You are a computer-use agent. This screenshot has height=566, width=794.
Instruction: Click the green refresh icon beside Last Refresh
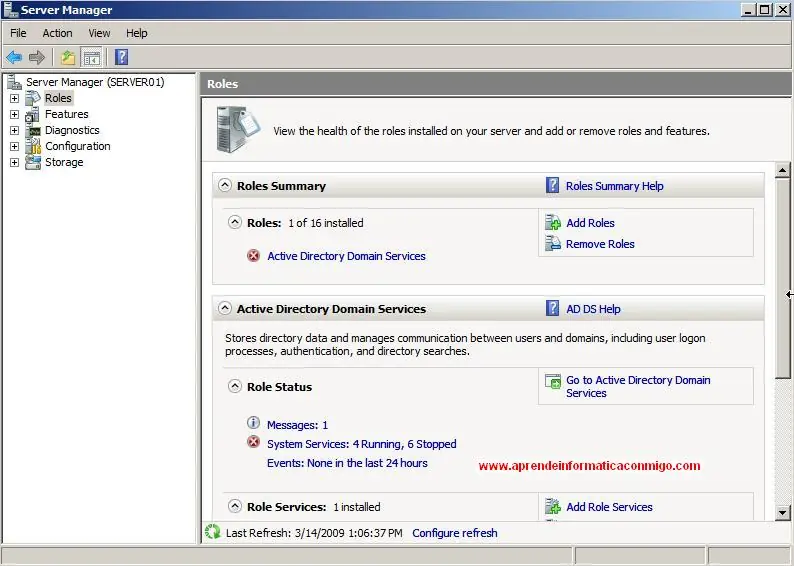tap(213, 532)
